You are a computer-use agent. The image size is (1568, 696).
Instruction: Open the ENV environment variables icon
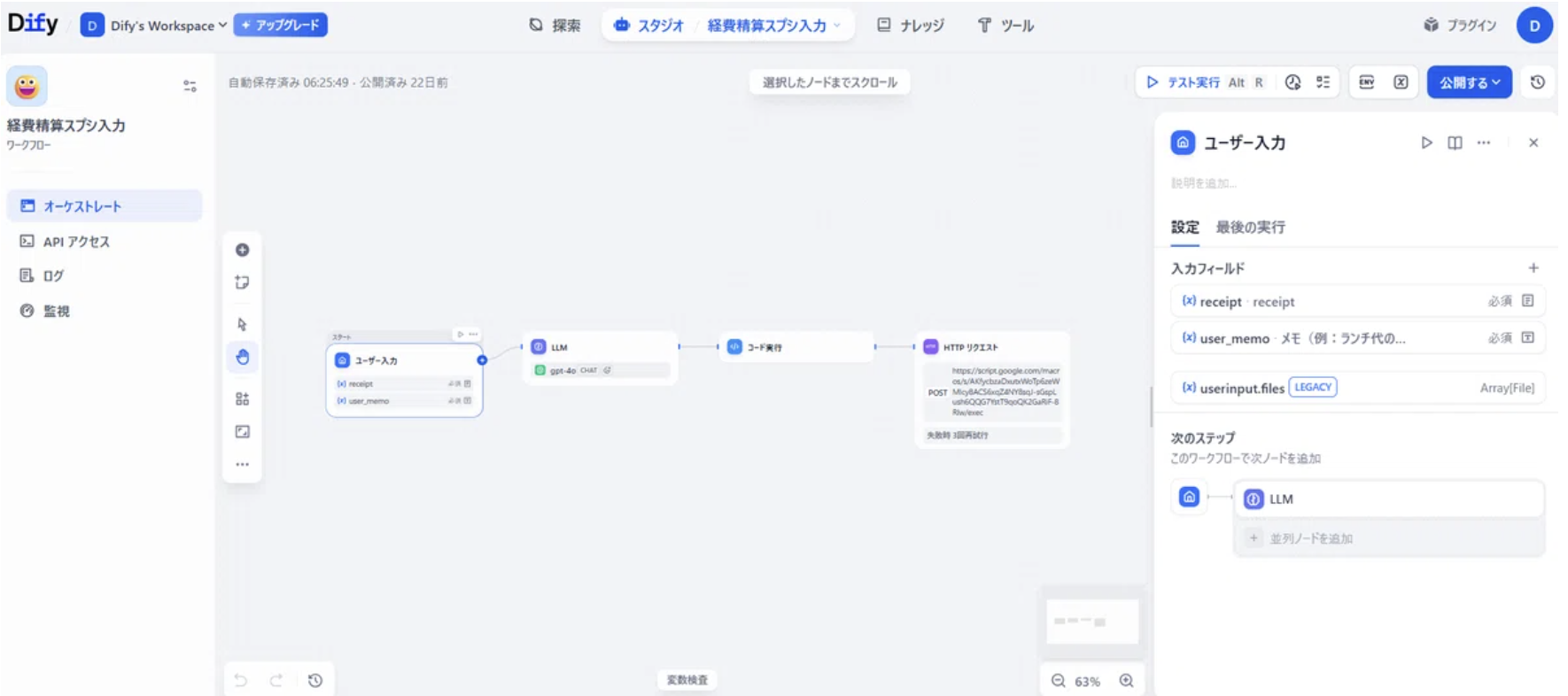[1367, 82]
